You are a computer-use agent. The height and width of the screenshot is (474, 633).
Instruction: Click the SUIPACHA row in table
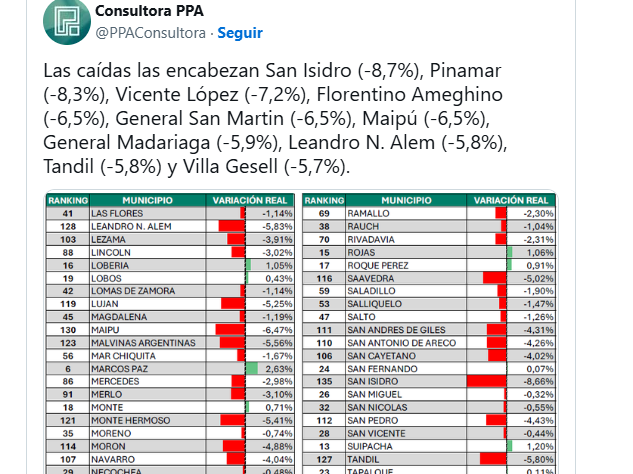coord(429,446)
